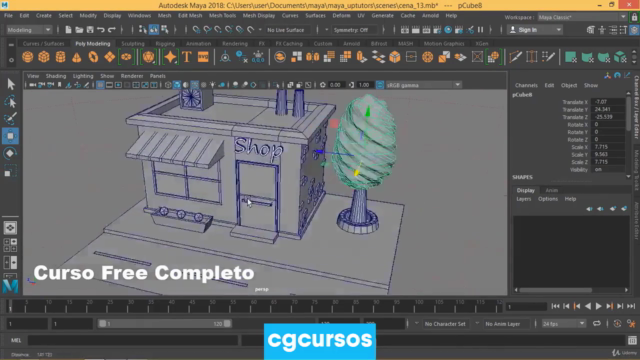Toggle viewport grid display
Image resolution: width=640 pixels, height=360 pixels.
pos(100,85)
